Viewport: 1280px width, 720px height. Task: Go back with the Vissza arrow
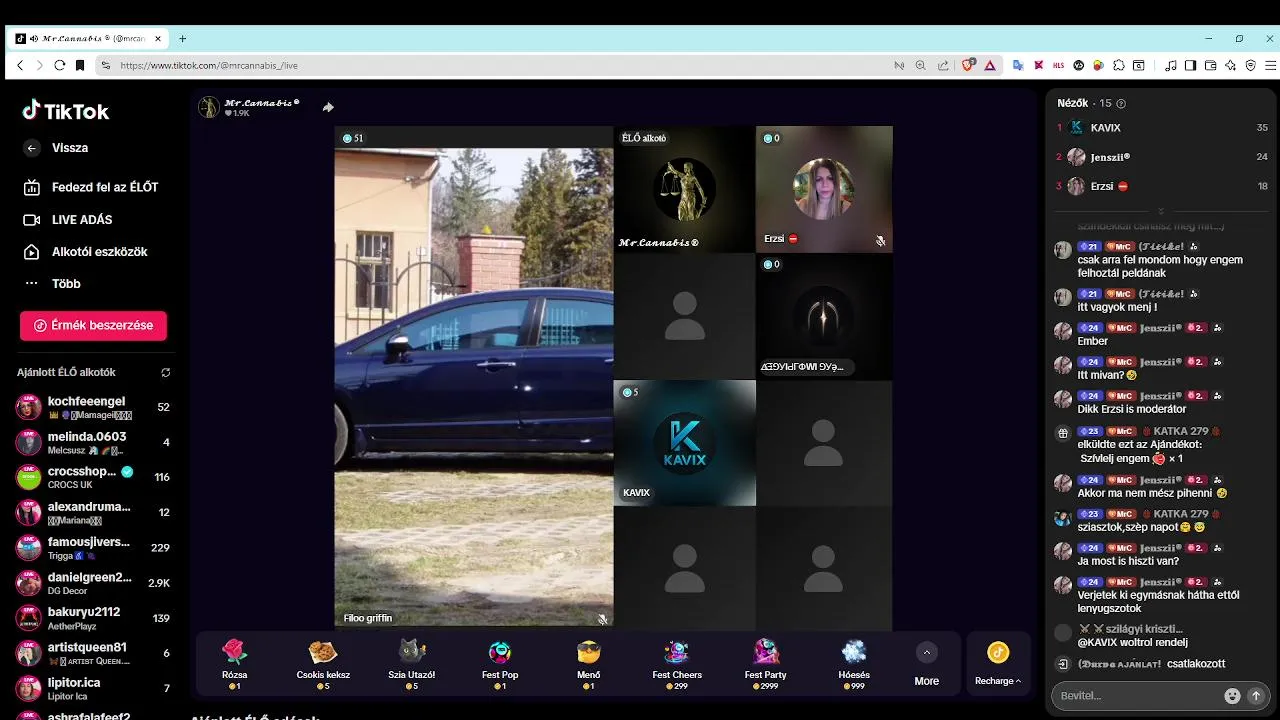point(32,148)
